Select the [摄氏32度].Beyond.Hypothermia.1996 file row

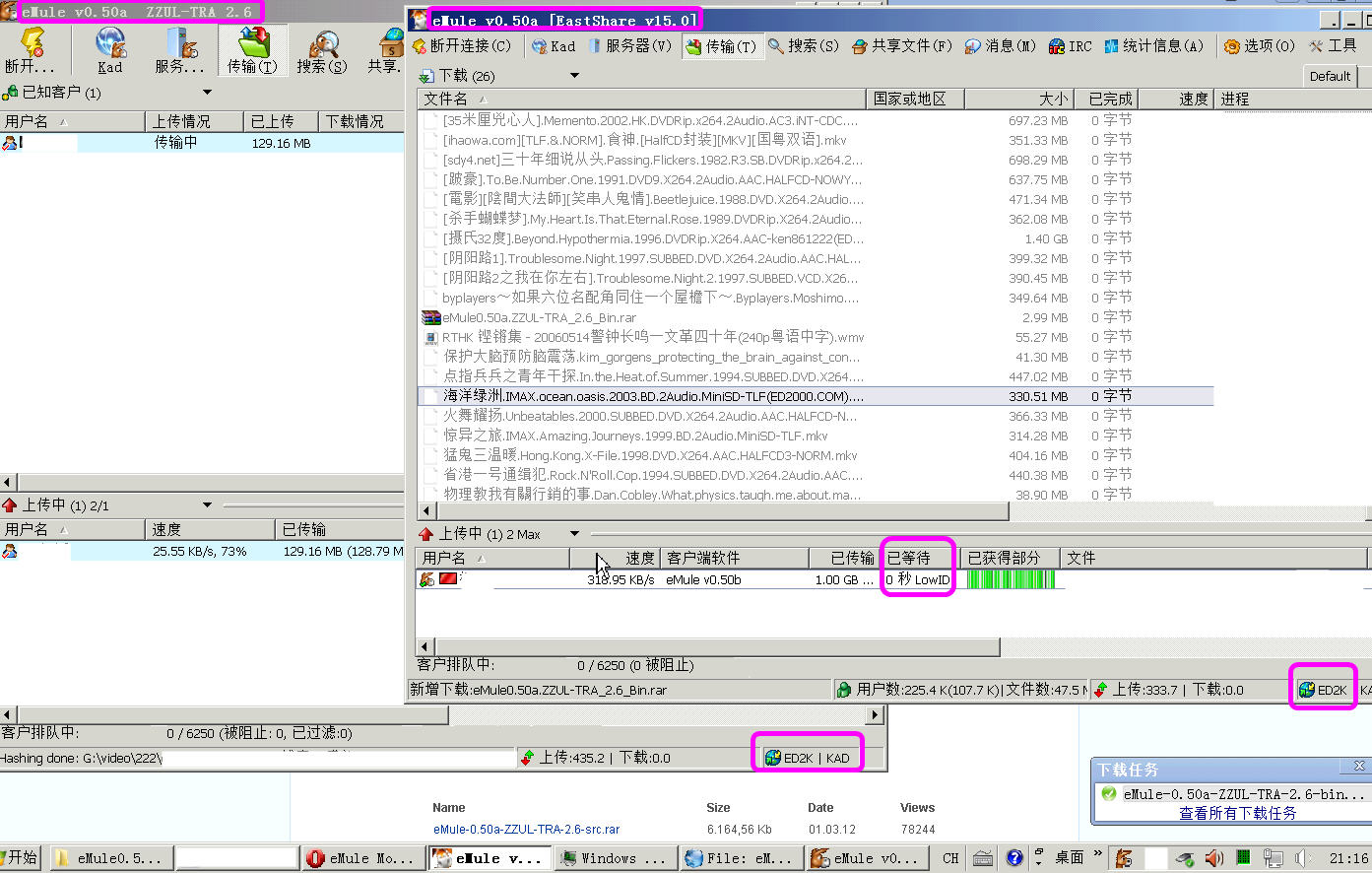pyautogui.click(x=816, y=238)
